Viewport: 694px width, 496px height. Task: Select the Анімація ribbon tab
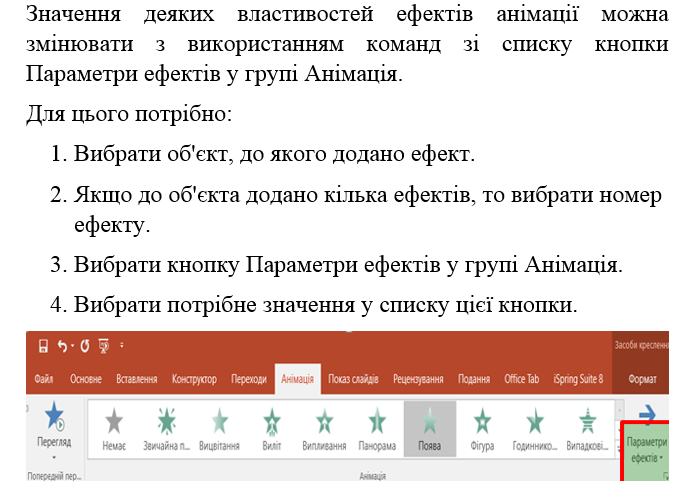(x=297, y=379)
